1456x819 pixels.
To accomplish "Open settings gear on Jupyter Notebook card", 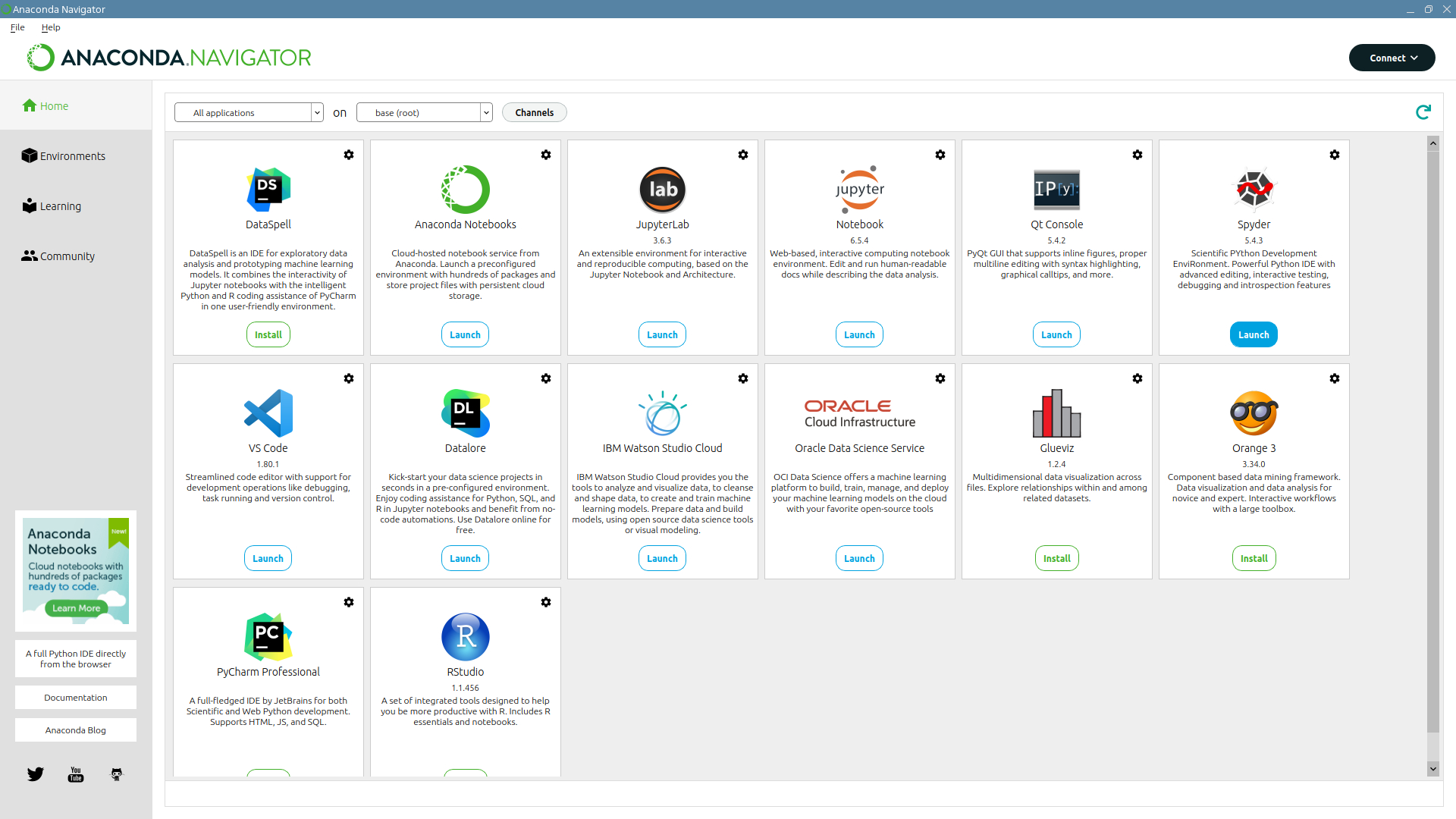I will (940, 155).
